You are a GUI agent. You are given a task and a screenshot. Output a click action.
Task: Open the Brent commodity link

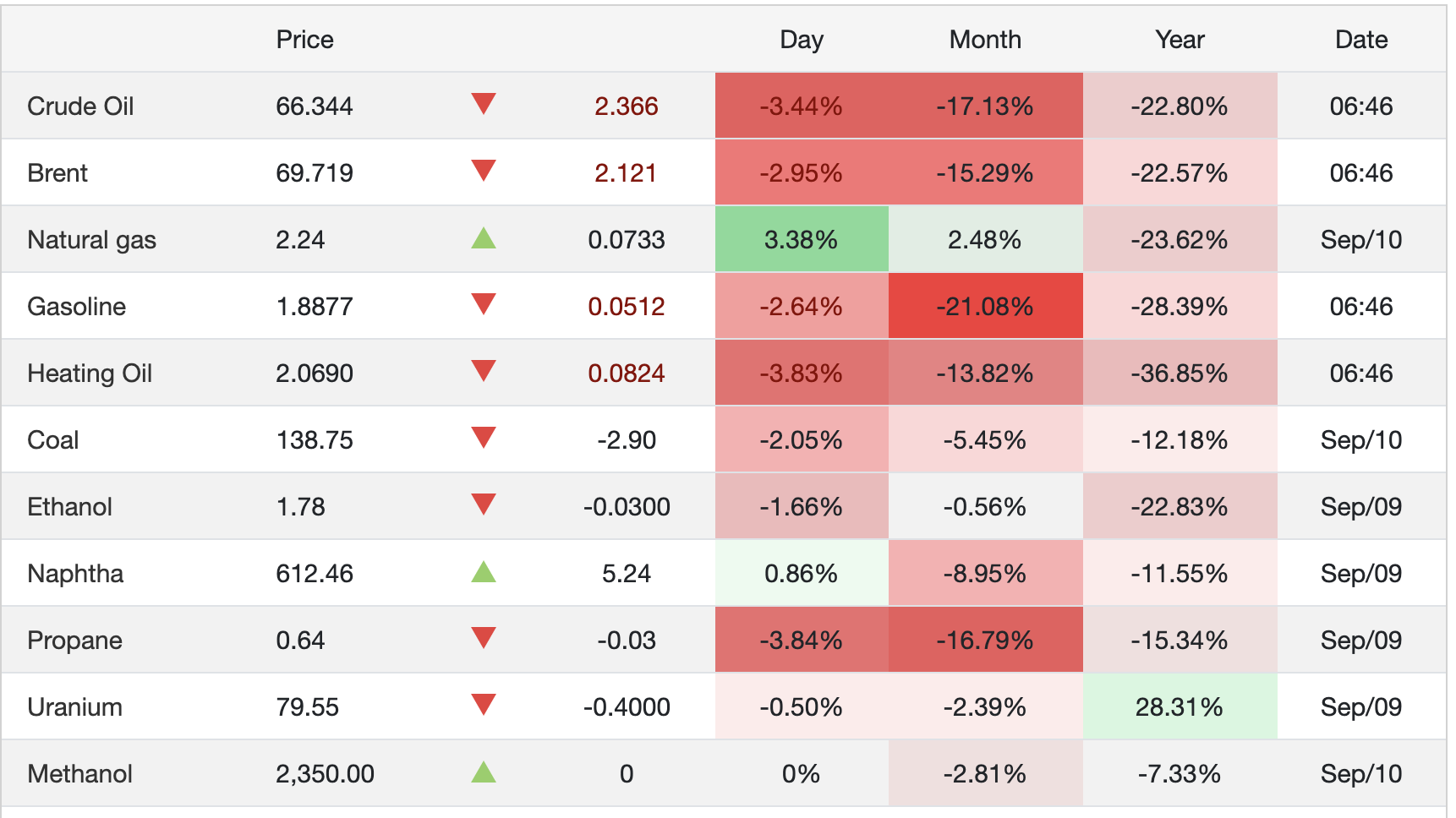(x=57, y=173)
